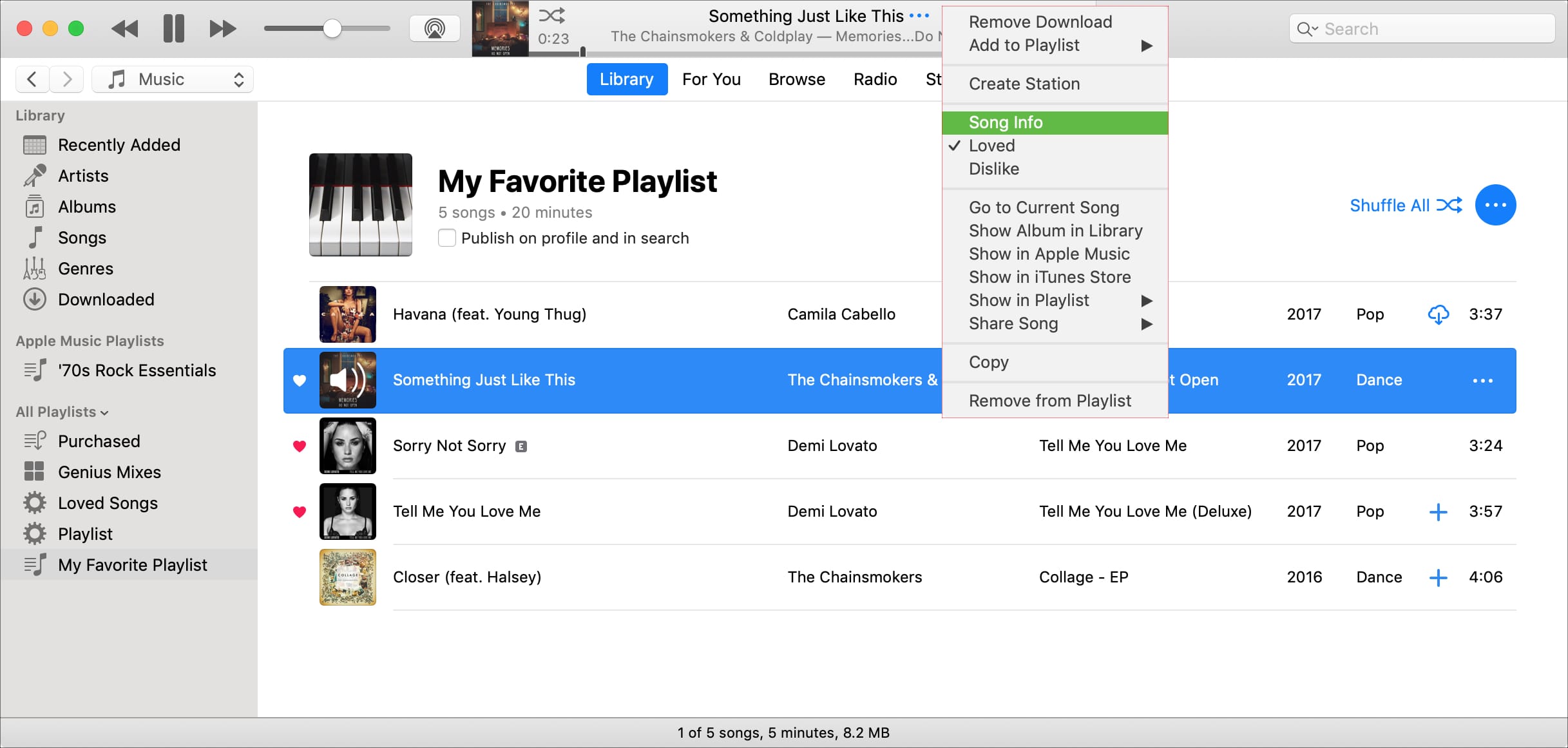This screenshot has height=748, width=1568.
Task: Click the more options icon on the playlist header
Action: click(1495, 204)
